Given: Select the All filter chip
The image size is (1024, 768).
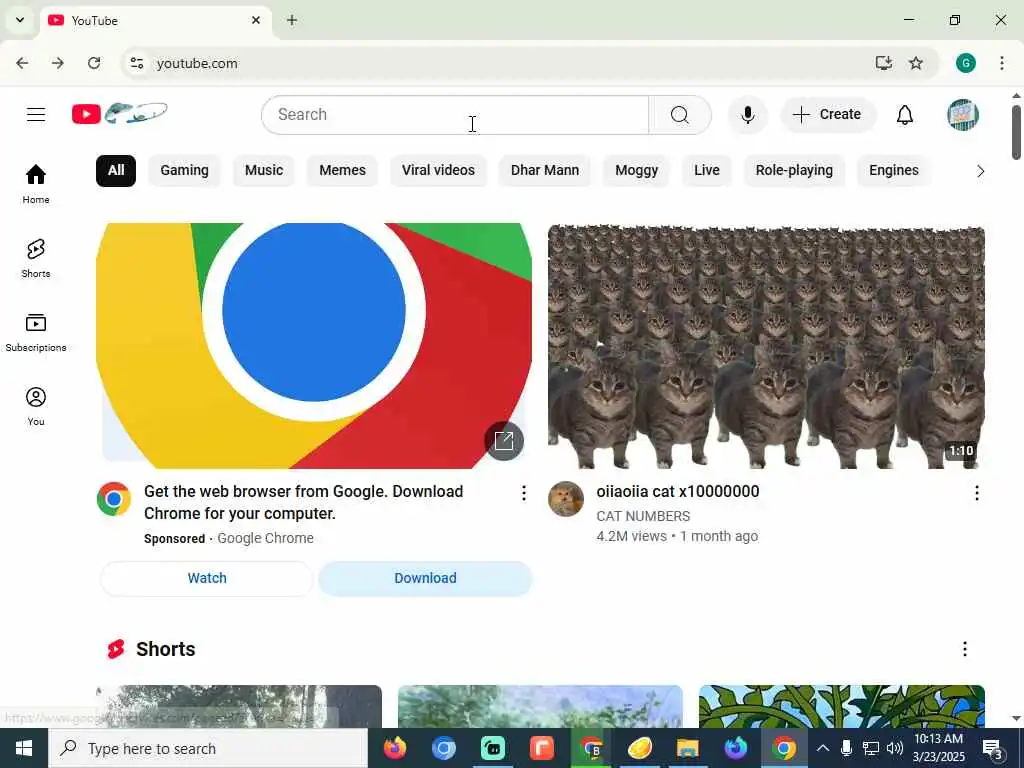Looking at the screenshot, I should coord(116,170).
